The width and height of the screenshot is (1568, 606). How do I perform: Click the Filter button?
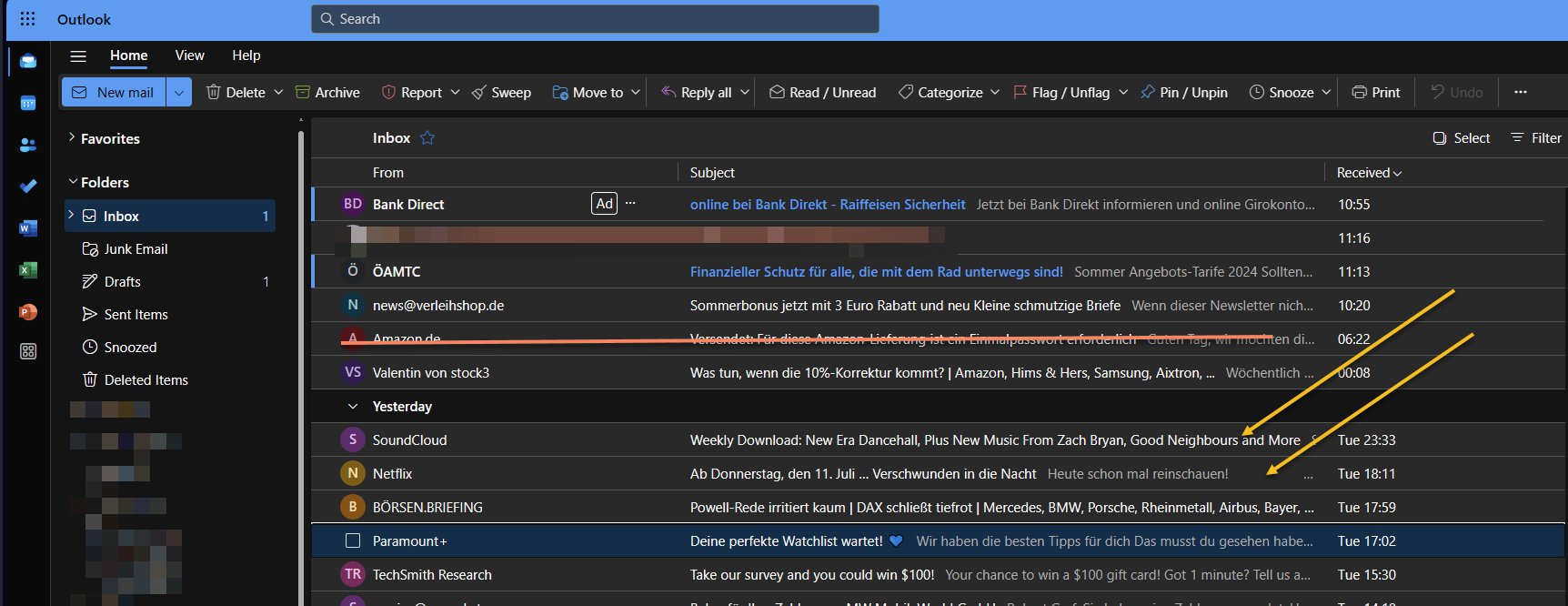coord(1536,138)
